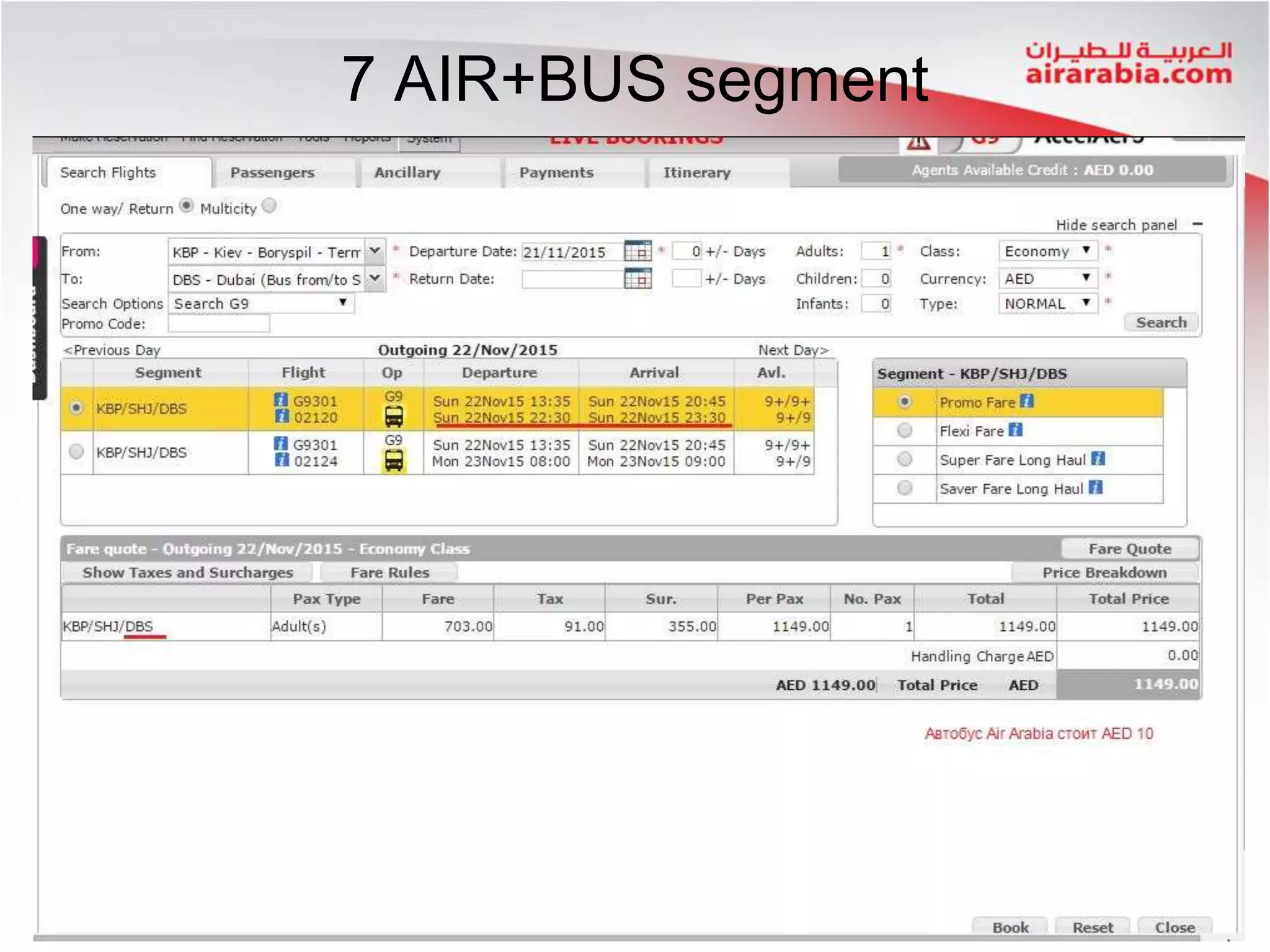Click the Children count field
1270x952 pixels.
pyautogui.click(x=876, y=278)
